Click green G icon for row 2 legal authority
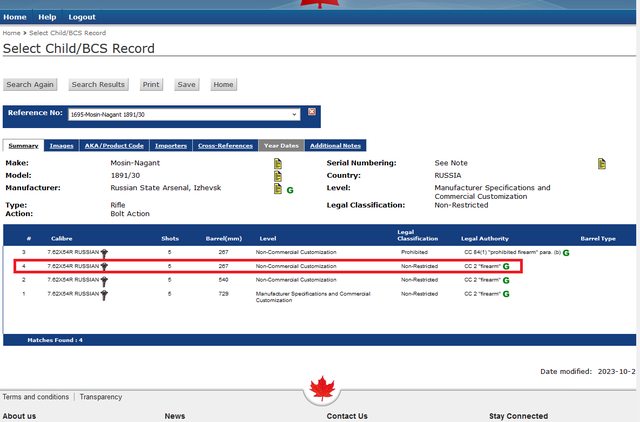The image size is (640, 422). point(506,280)
